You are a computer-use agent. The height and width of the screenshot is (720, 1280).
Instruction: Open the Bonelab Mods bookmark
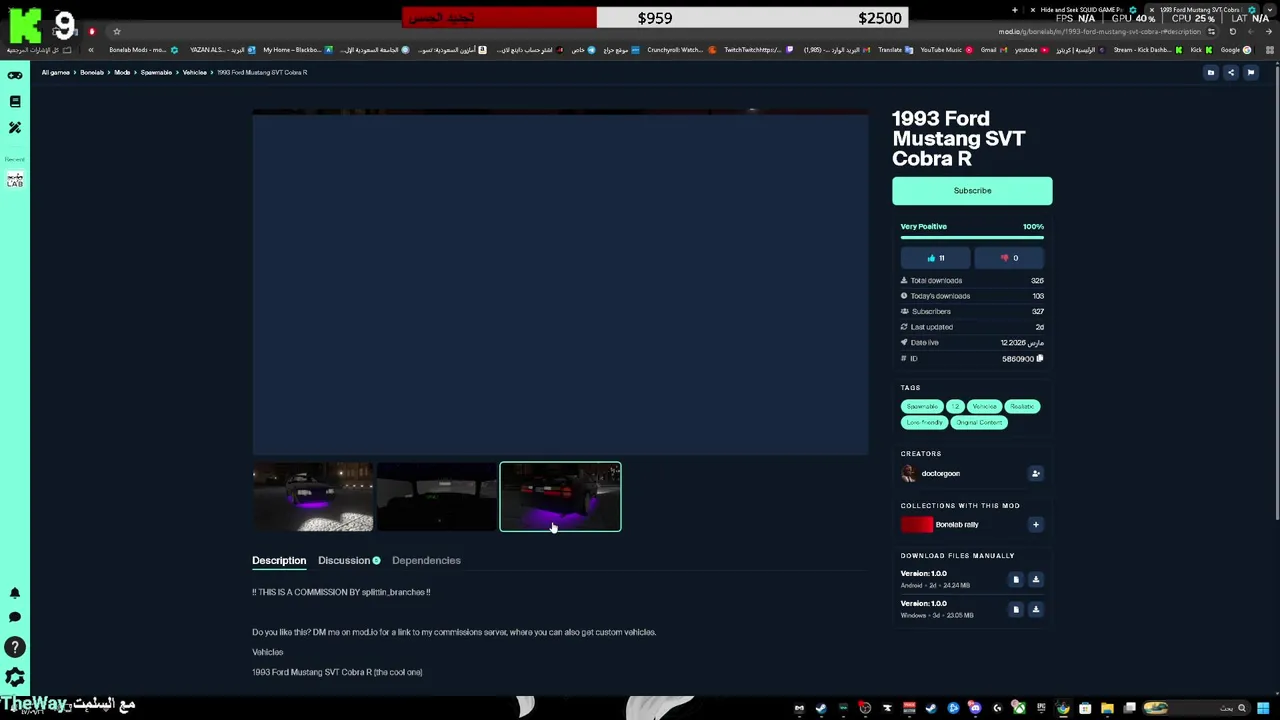click(144, 50)
